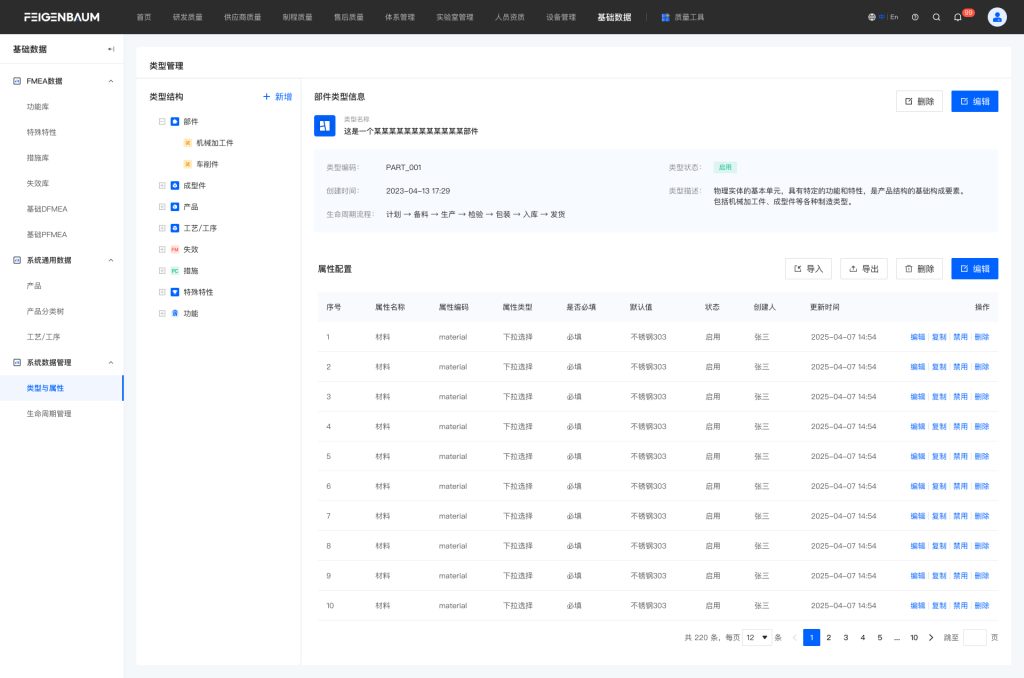
Task: Collapse the 系统数据管理 sidebar group chevron
Action: (111, 363)
